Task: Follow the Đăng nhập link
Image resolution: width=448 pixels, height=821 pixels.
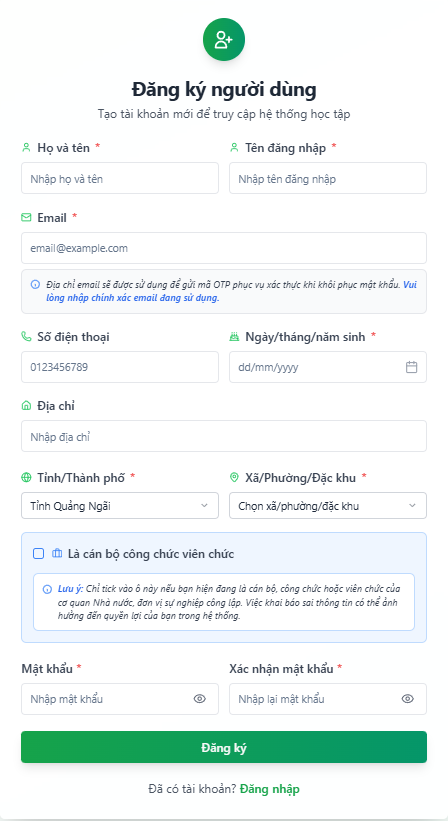Action: 270,789
